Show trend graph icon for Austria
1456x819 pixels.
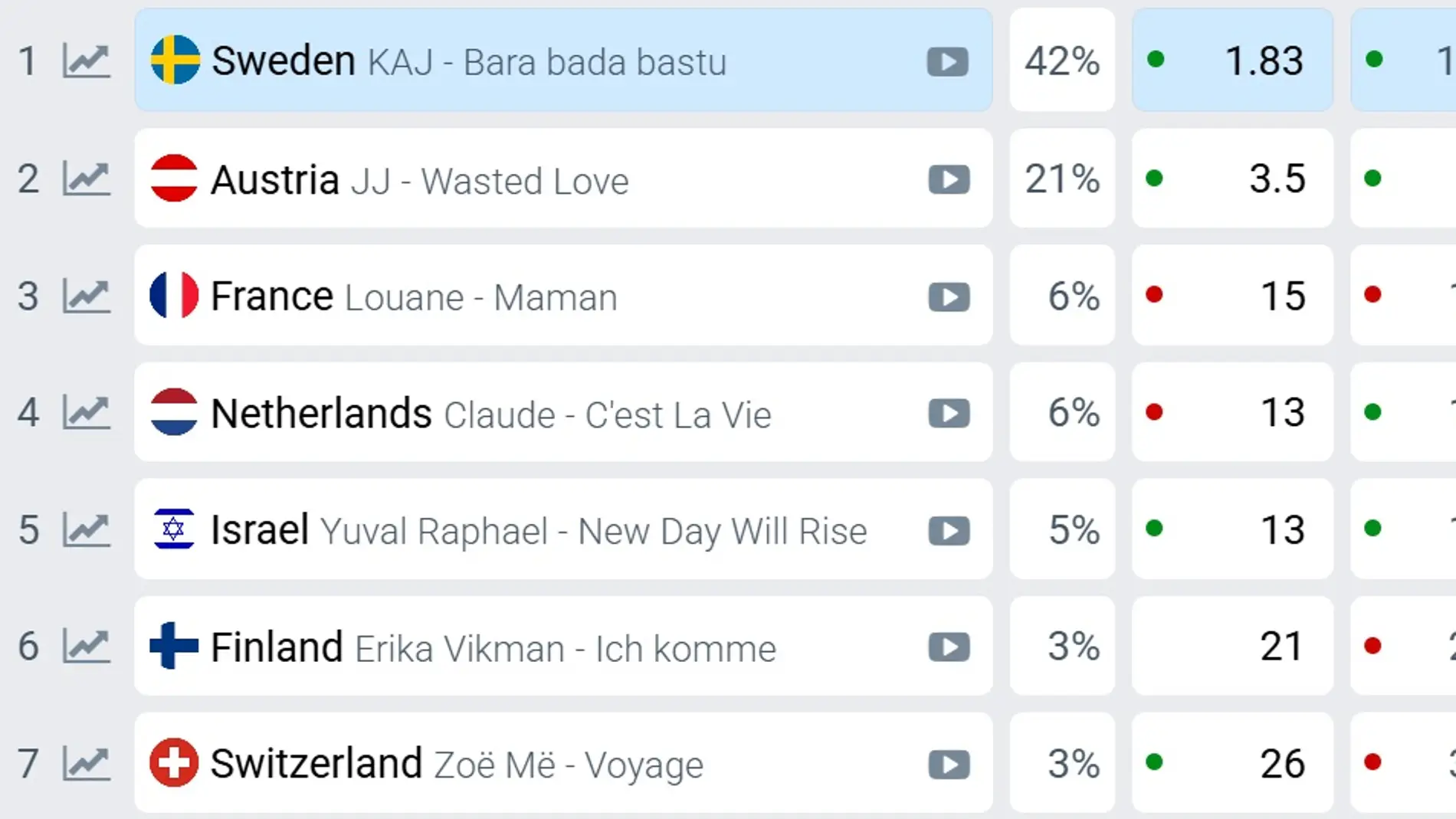click(87, 179)
